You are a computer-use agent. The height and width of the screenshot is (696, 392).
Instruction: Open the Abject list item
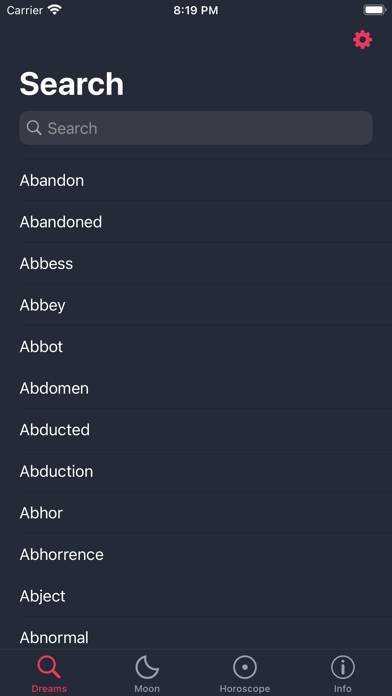coord(196,596)
